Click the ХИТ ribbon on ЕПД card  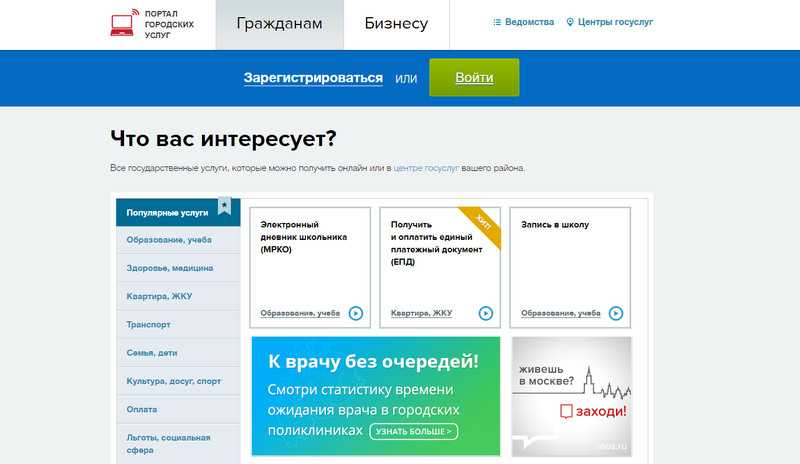pyautogui.click(x=484, y=223)
